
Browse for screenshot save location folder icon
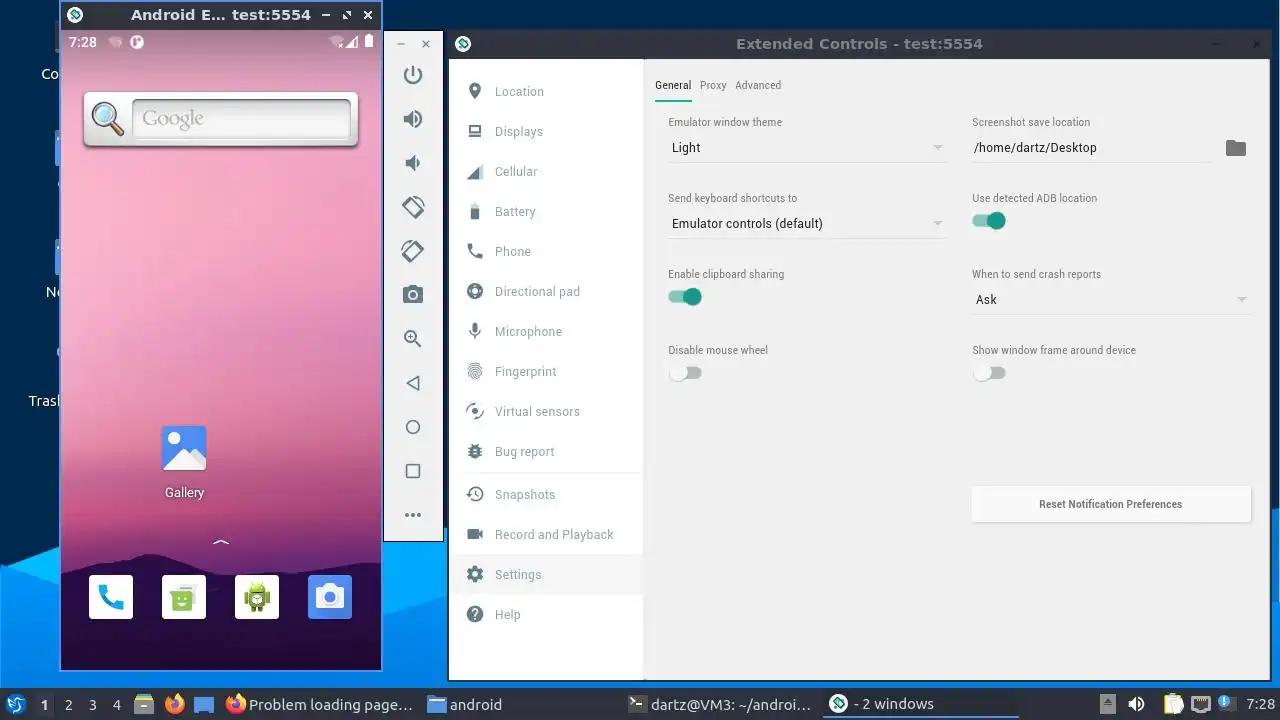[1236, 148]
